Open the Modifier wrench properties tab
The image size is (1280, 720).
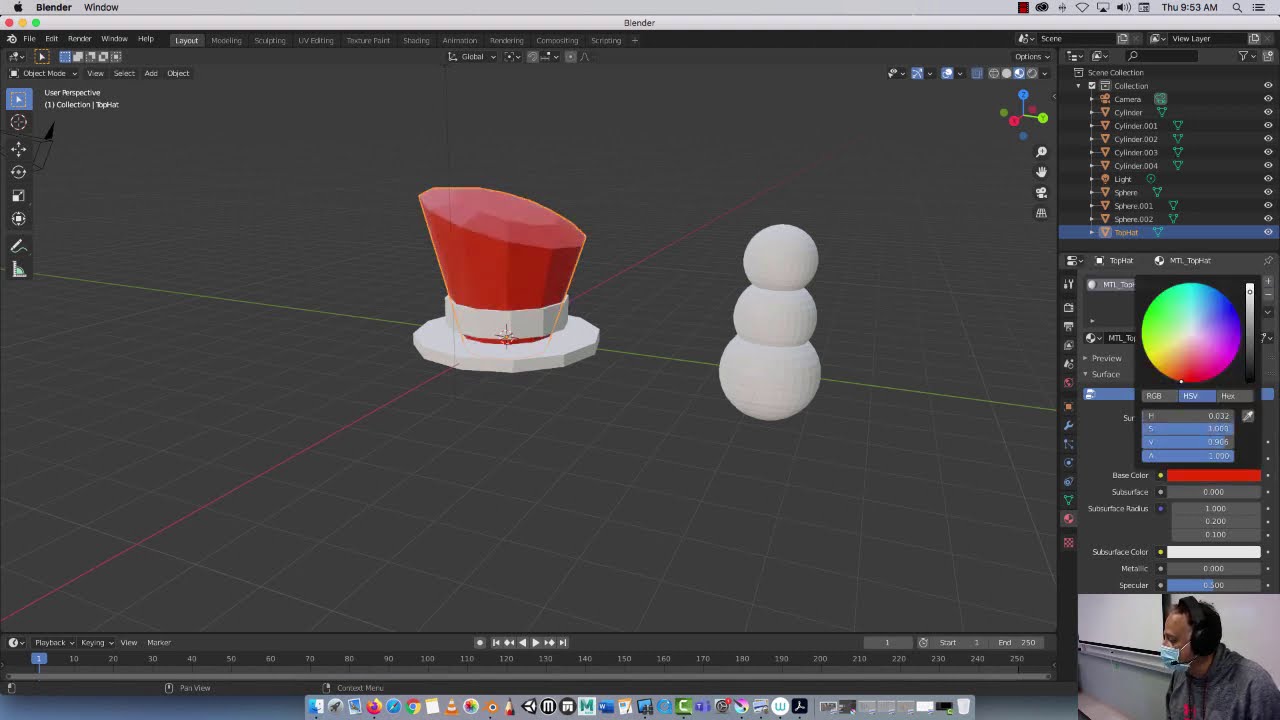(1068, 425)
